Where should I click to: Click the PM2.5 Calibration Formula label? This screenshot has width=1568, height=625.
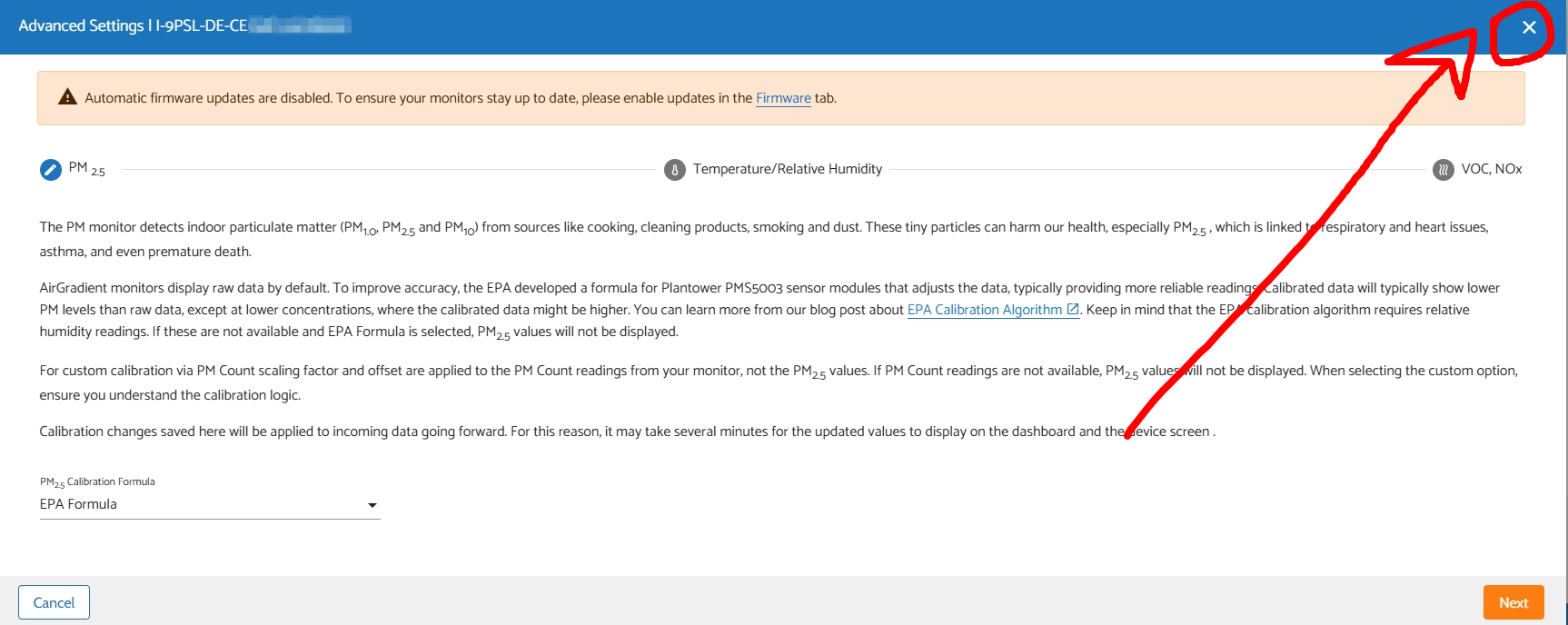tap(97, 481)
